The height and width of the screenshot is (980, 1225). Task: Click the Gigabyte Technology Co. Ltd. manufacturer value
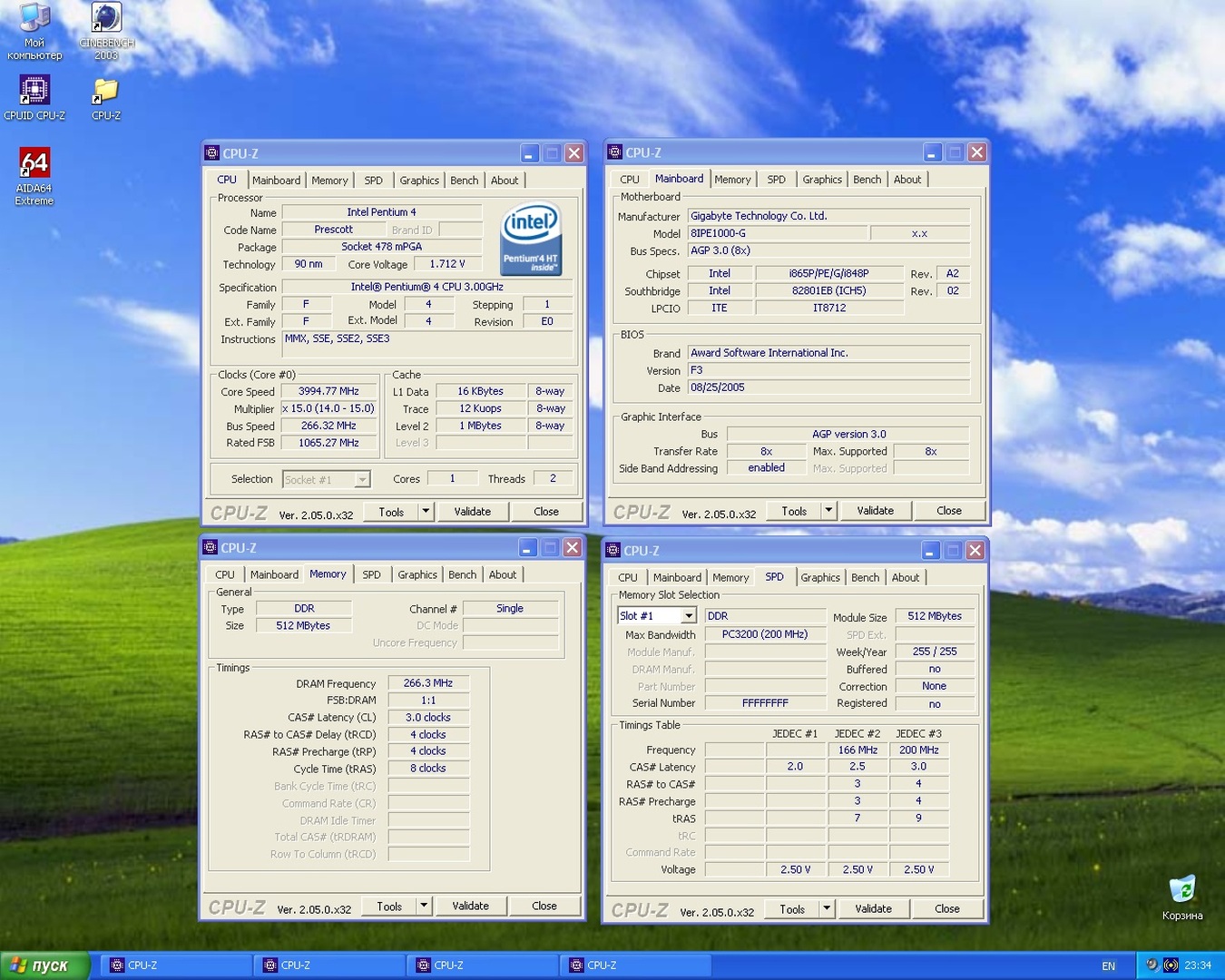(828, 216)
